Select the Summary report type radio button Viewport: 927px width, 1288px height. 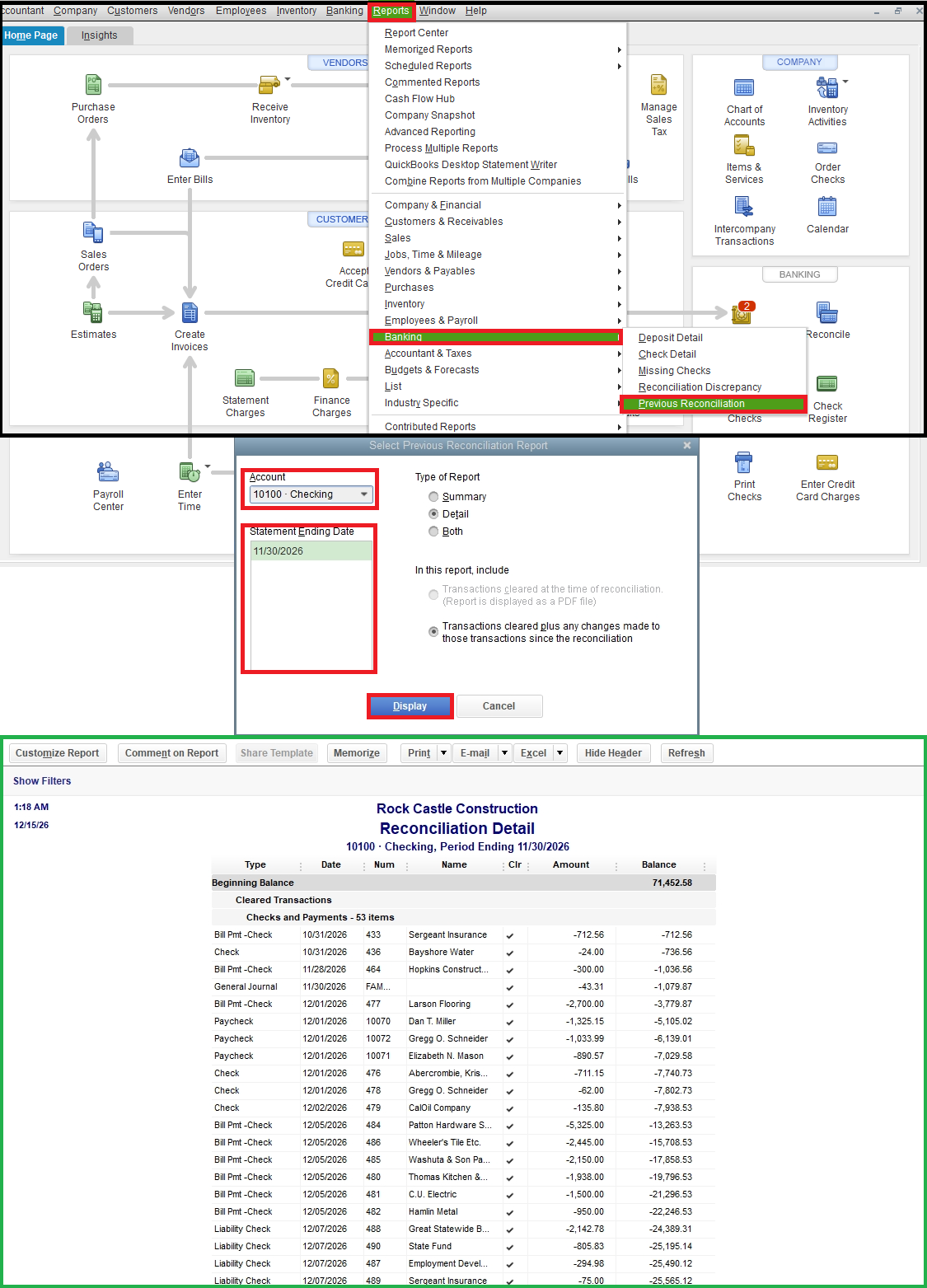pos(433,496)
